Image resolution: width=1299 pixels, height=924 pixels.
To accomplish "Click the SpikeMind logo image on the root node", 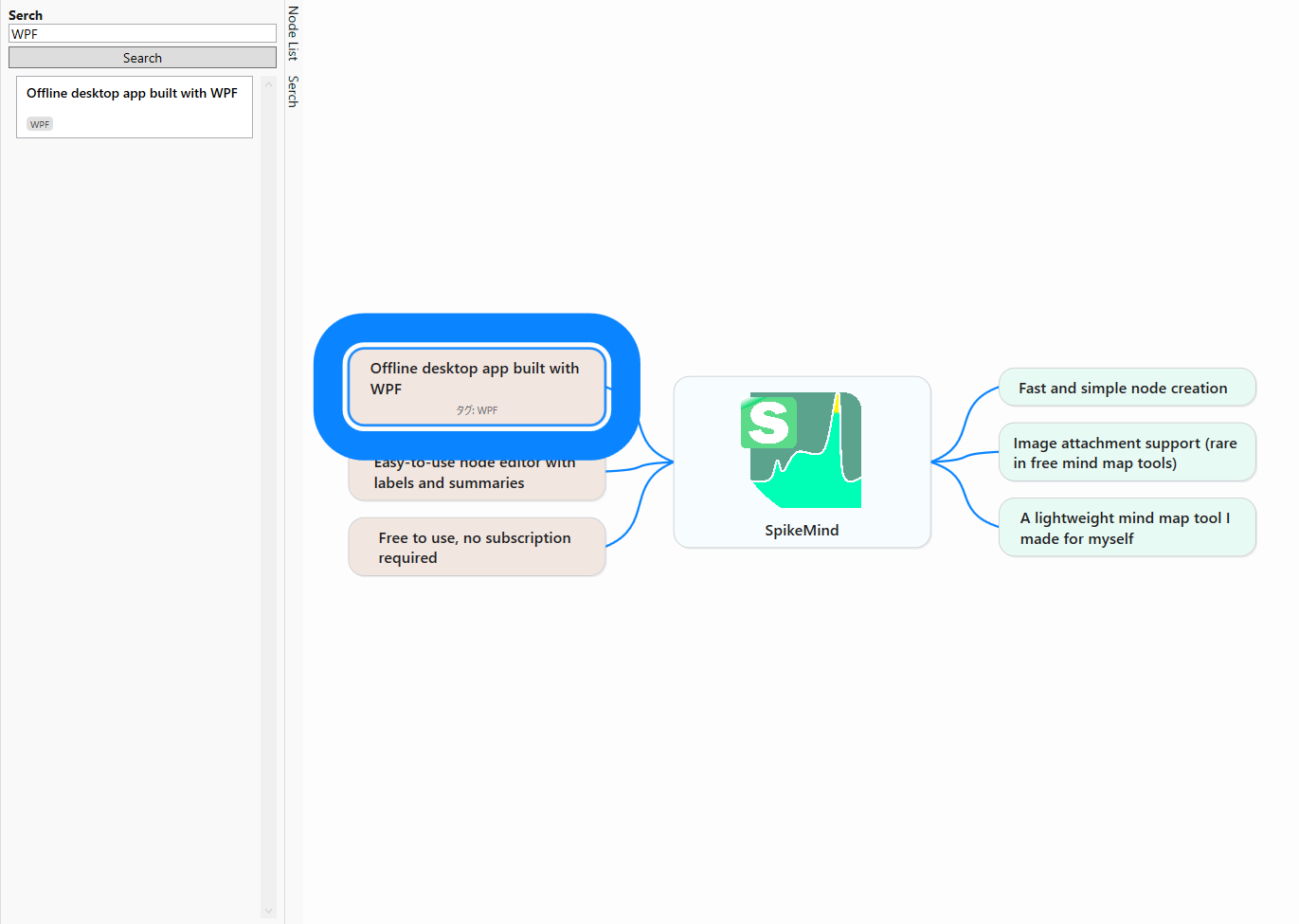I will point(801,448).
